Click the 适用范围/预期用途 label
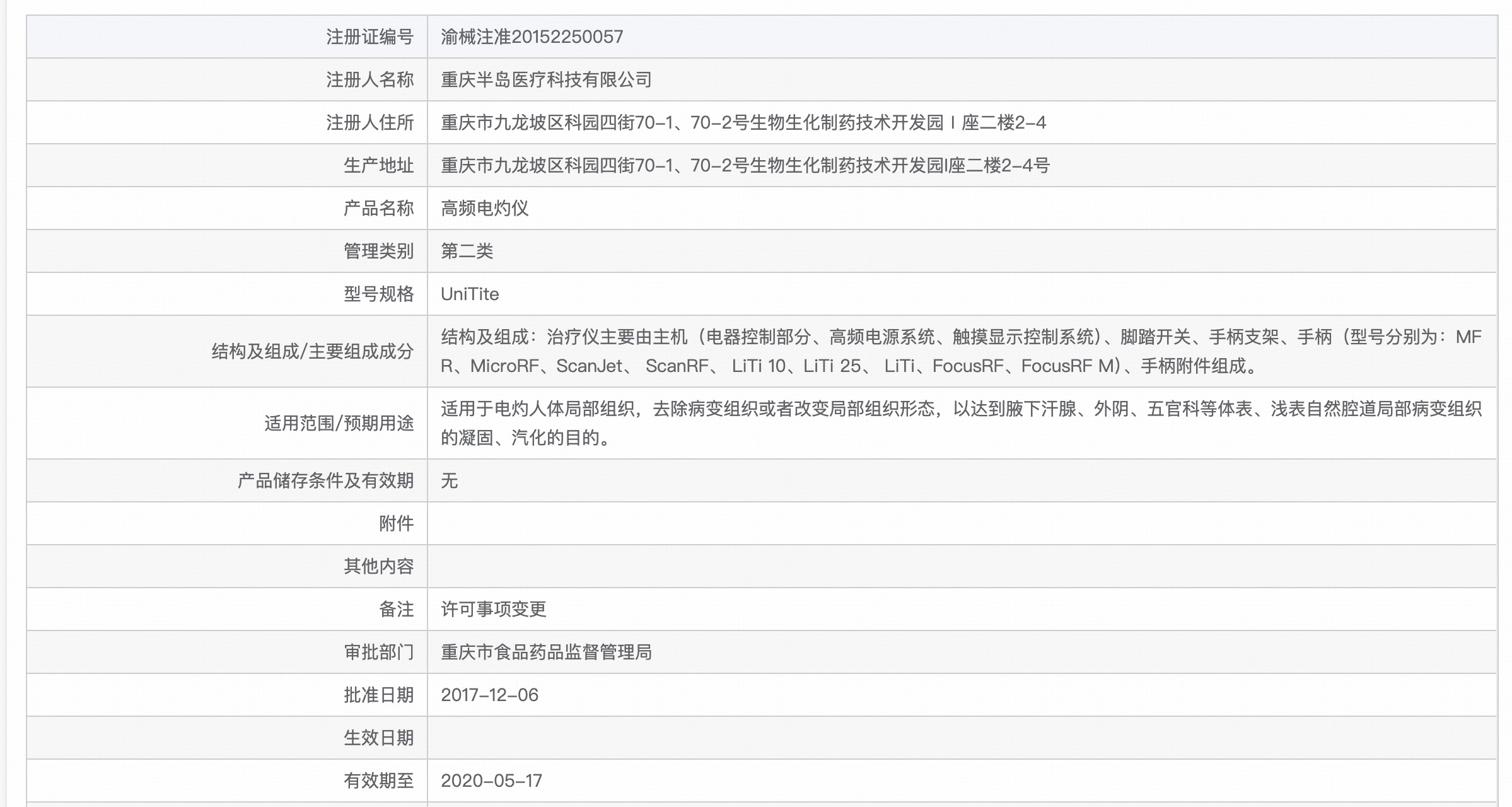Screen dimensions: 1512x807 339,423
